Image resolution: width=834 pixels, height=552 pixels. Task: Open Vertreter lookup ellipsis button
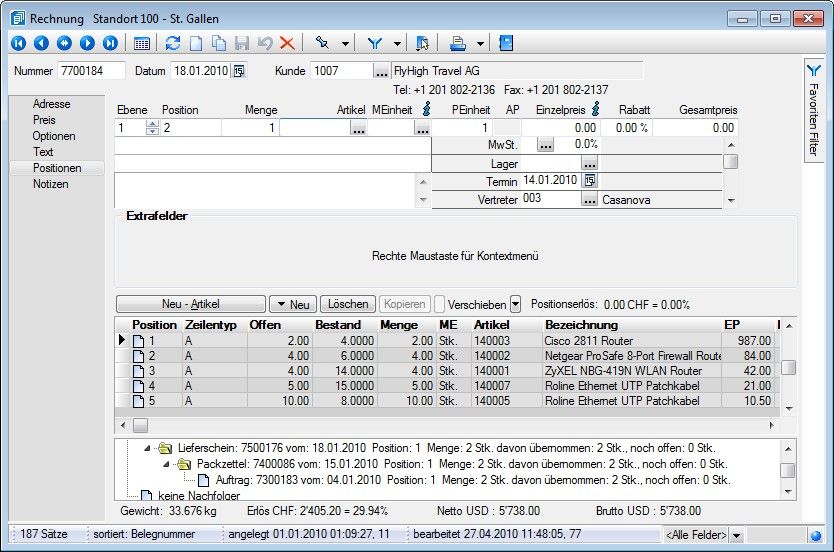(x=589, y=199)
